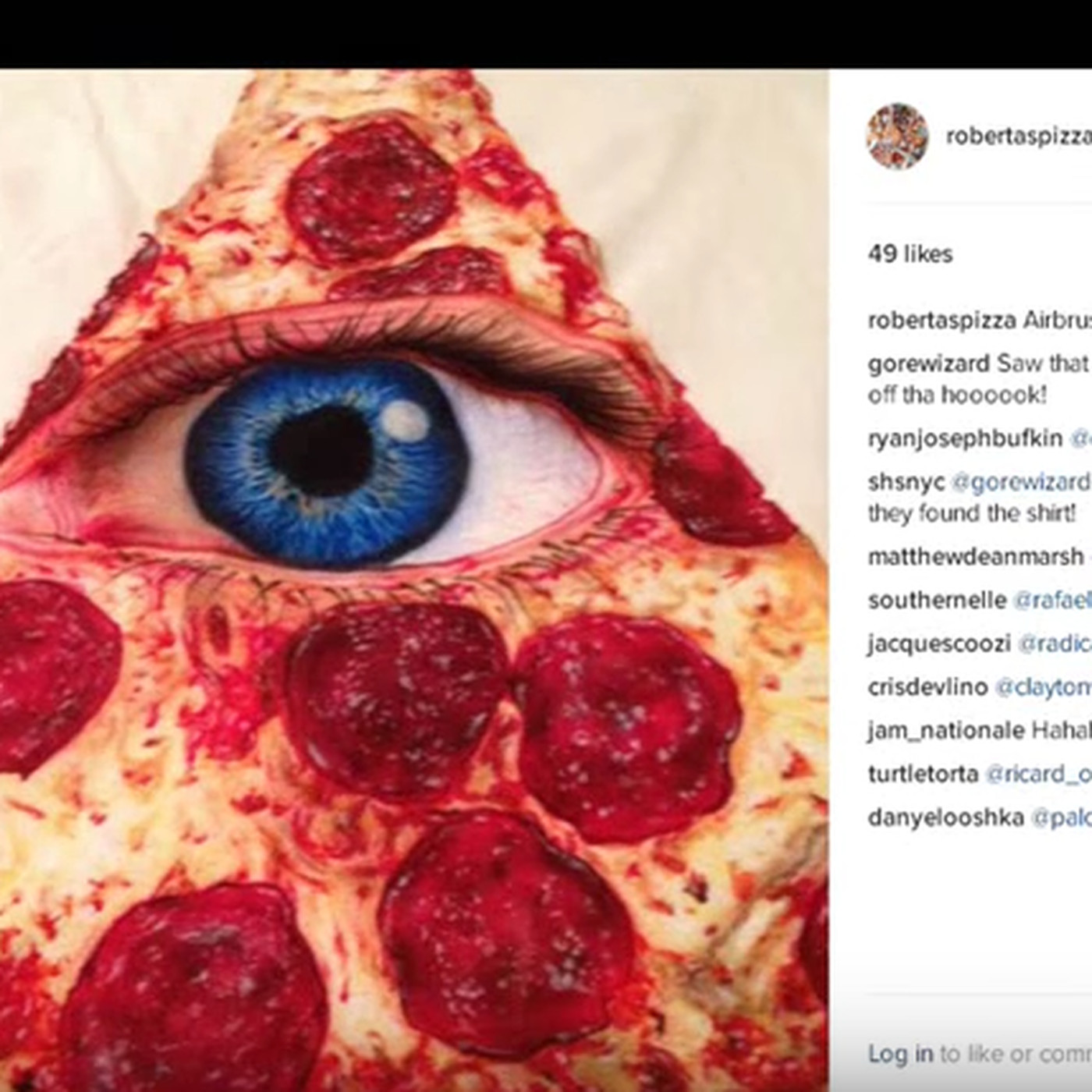This screenshot has width=1092, height=1092.
Task: Click the pizza eye post image
Action: [414, 580]
